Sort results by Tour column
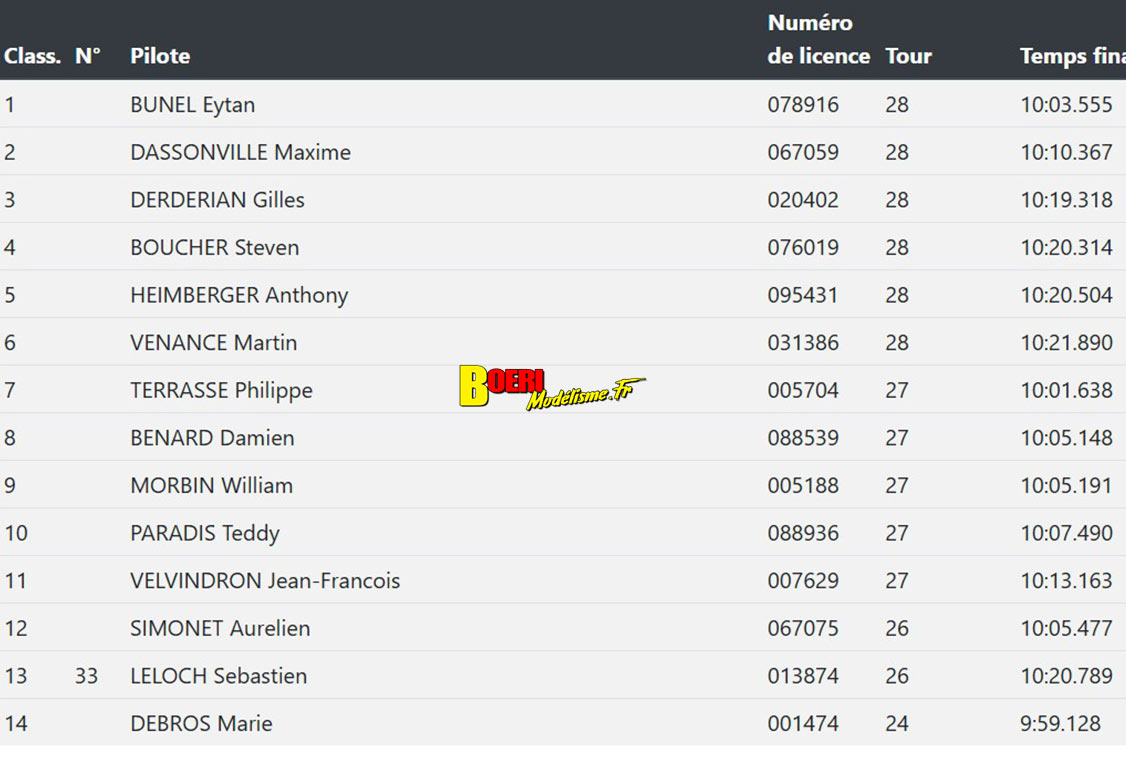This screenshot has width=1126, height=760. (908, 56)
